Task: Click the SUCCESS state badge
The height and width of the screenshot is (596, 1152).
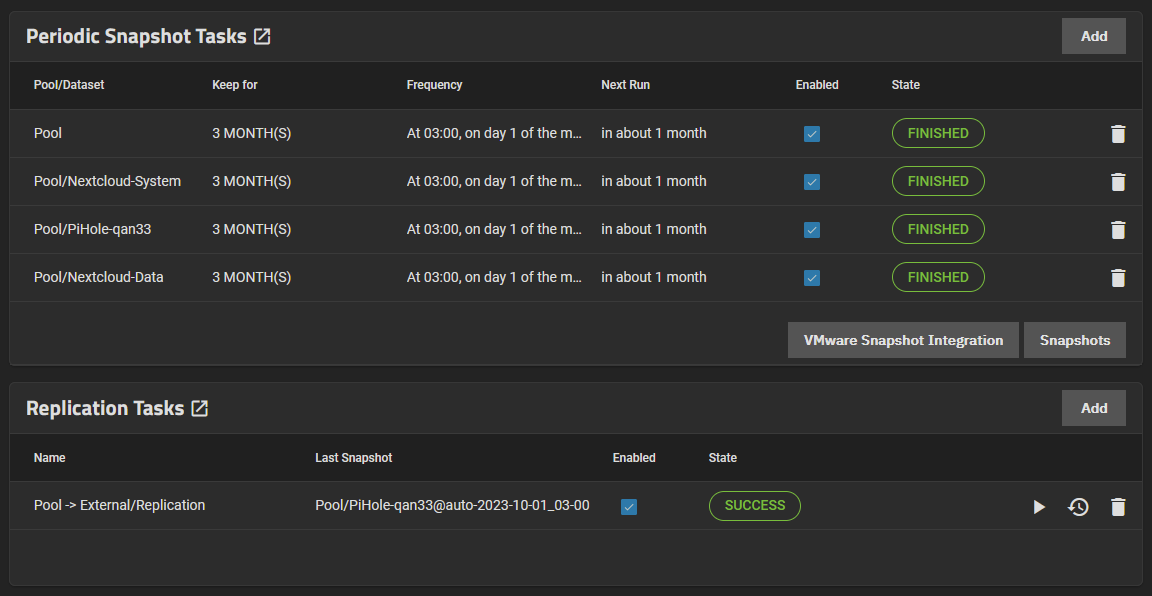Action: [755, 506]
